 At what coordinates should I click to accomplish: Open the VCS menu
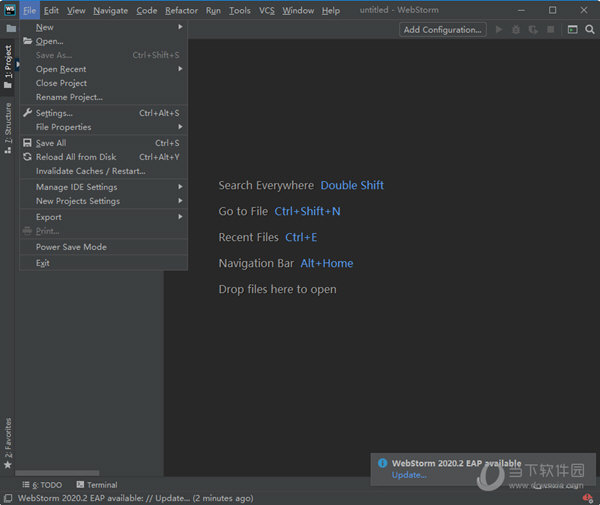pos(267,10)
